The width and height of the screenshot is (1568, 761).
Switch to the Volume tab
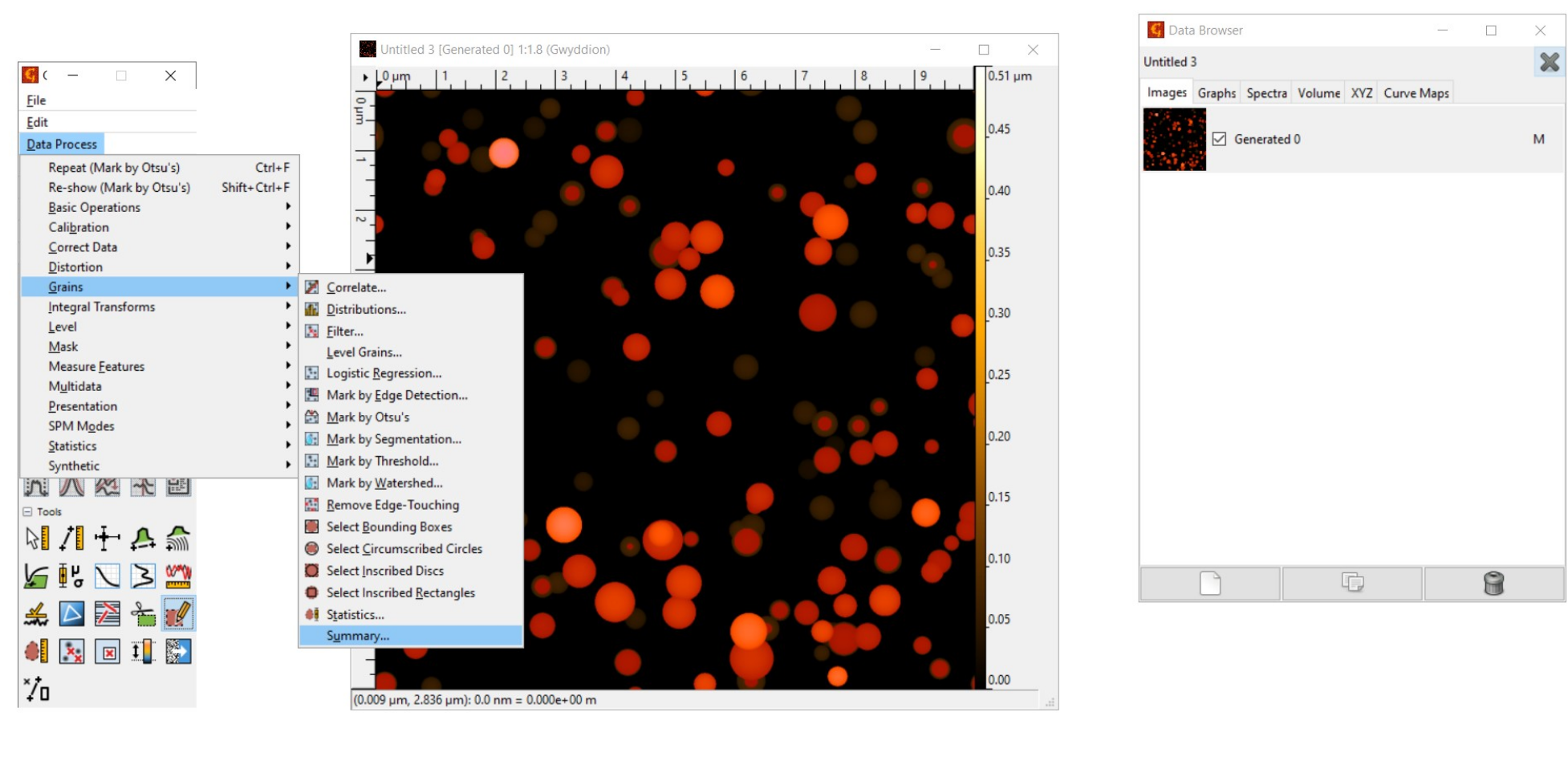click(x=1318, y=93)
